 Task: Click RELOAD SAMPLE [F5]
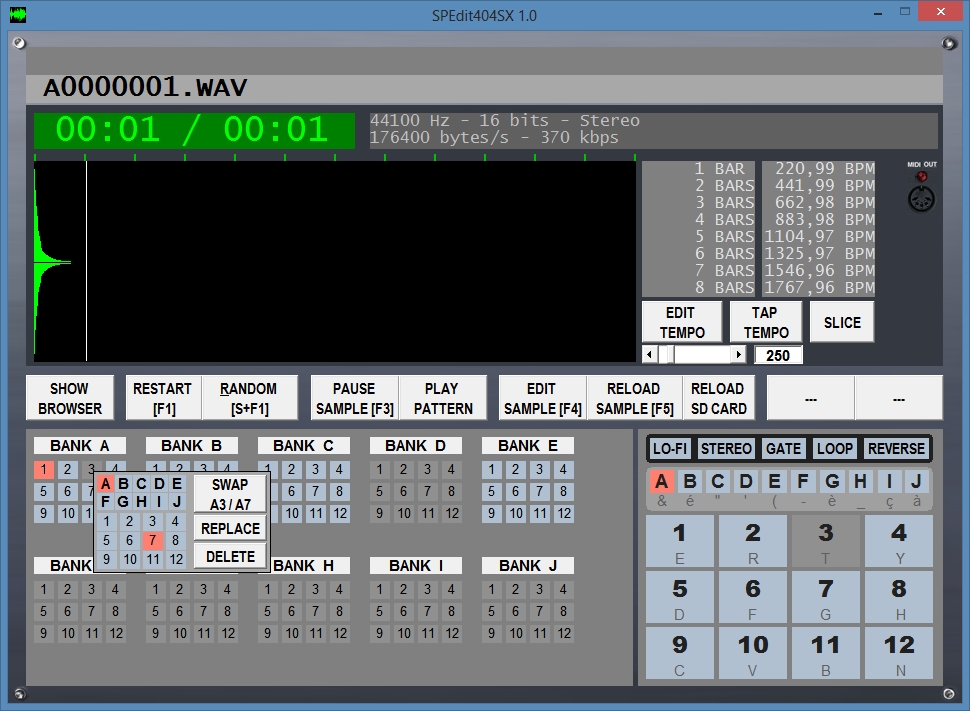click(634, 399)
